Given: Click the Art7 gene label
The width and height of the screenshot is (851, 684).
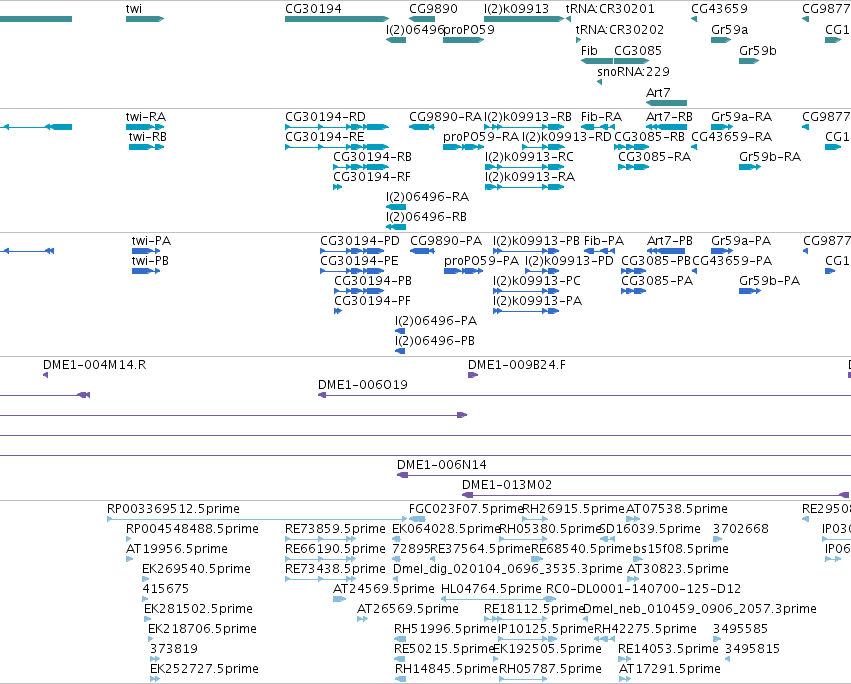Looking at the screenshot, I should (x=658, y=93).
